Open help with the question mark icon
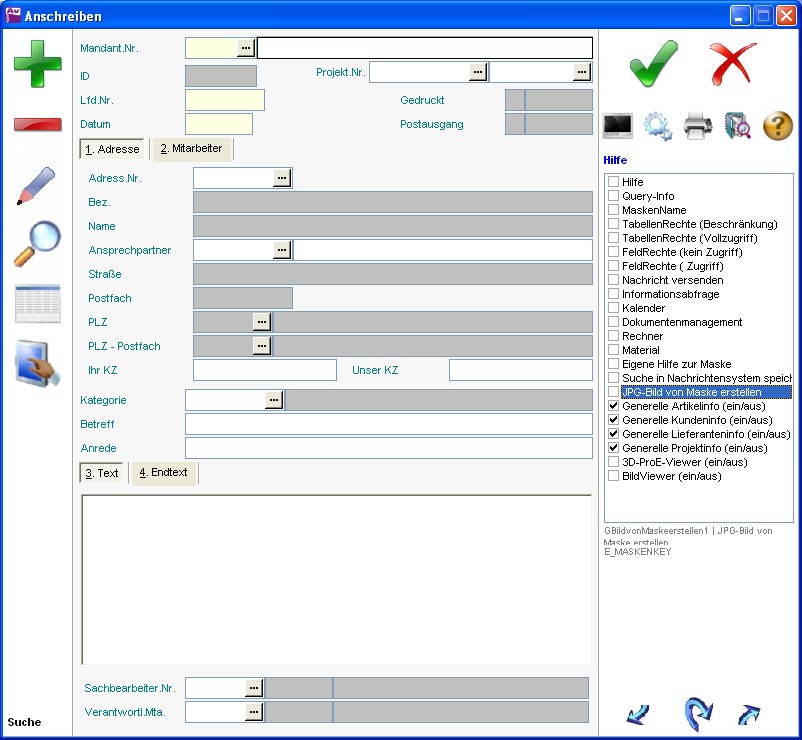 [778, 126]
